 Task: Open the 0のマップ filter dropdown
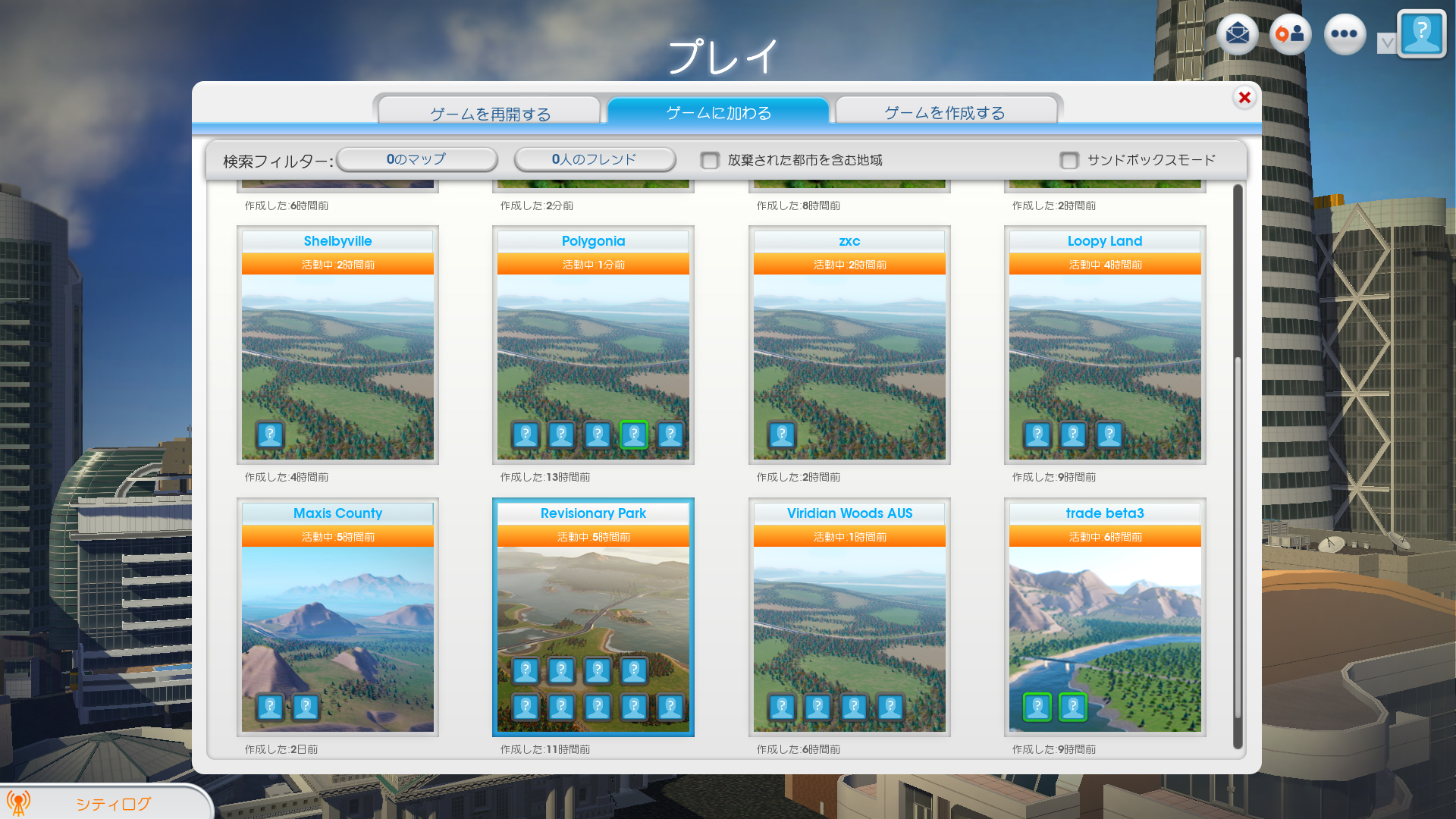(416, 159)
